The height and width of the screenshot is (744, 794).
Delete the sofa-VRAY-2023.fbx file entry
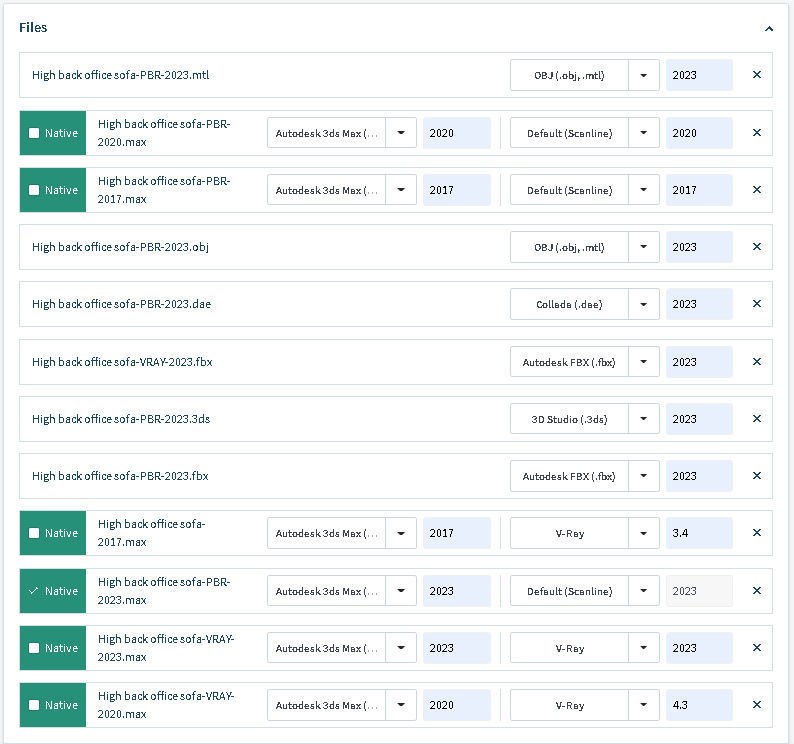tap(756, 362)
